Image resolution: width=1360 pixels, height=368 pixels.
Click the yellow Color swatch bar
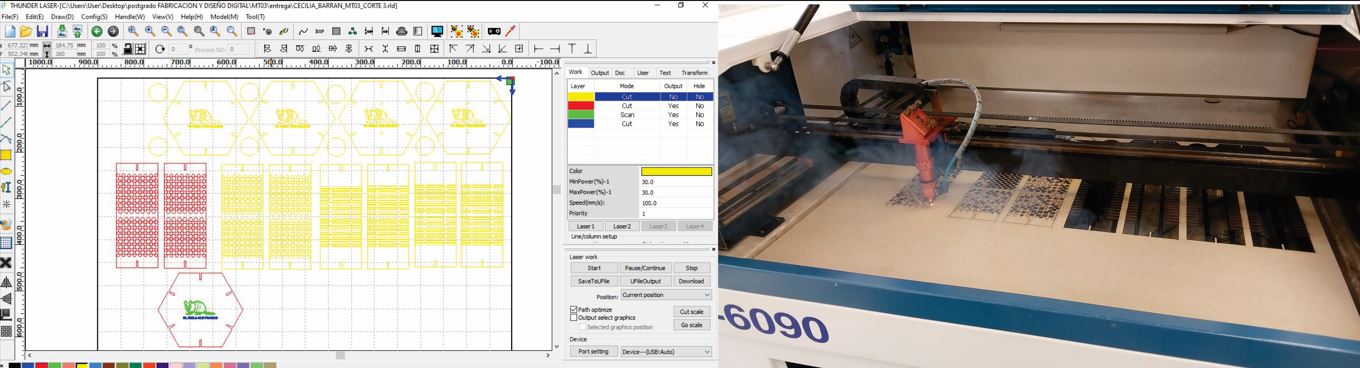676,171
